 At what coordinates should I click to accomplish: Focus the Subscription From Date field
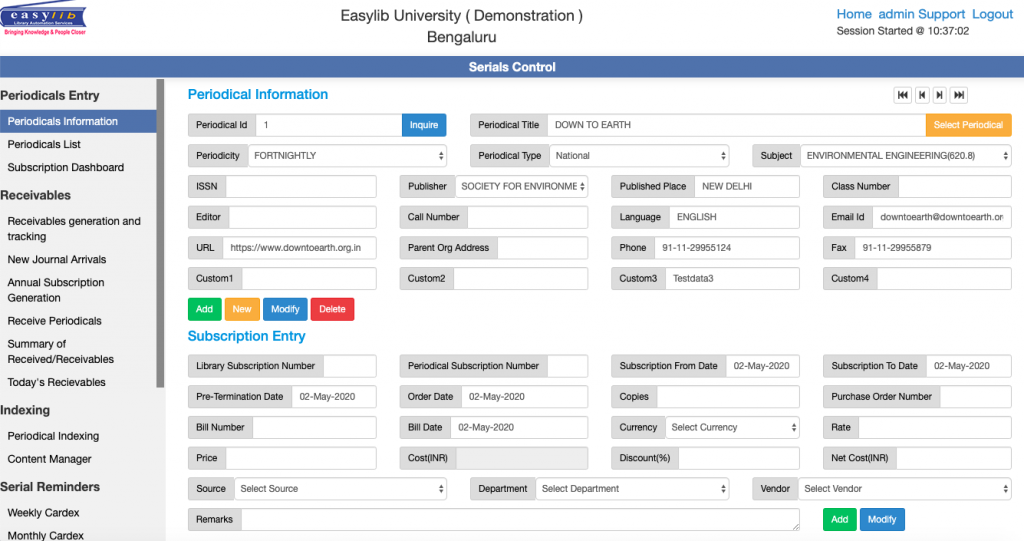pos(762,366)
